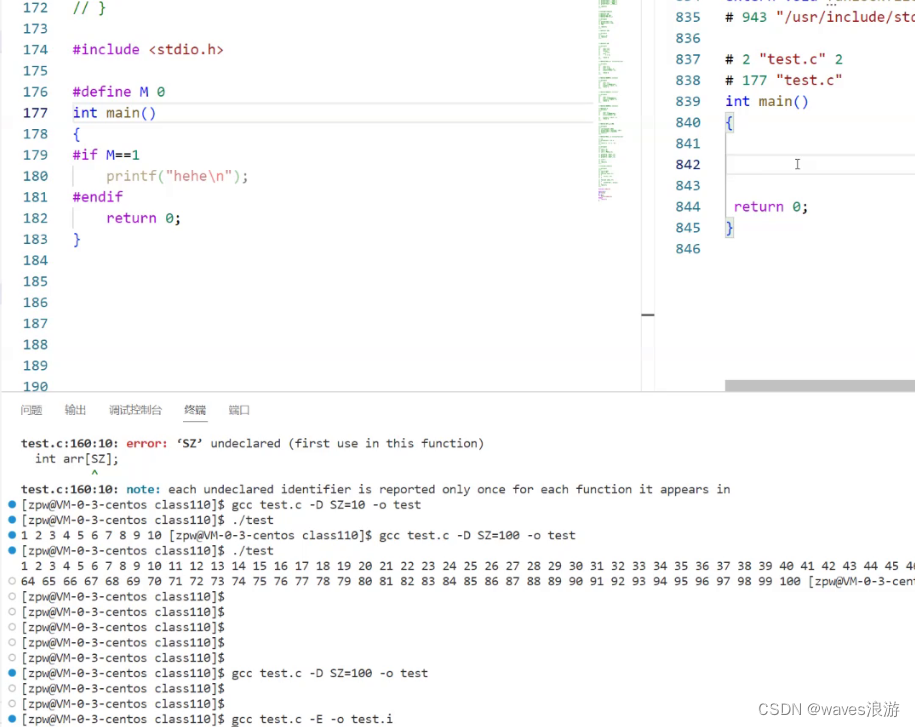Click the '# 943 "/usr/include/' line 835
The width and height of the screenshot is (915, 727).
[820, 17]
